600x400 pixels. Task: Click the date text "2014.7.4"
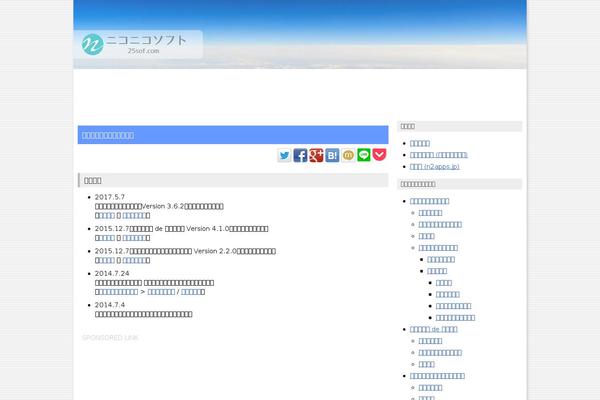coord(110,305)
